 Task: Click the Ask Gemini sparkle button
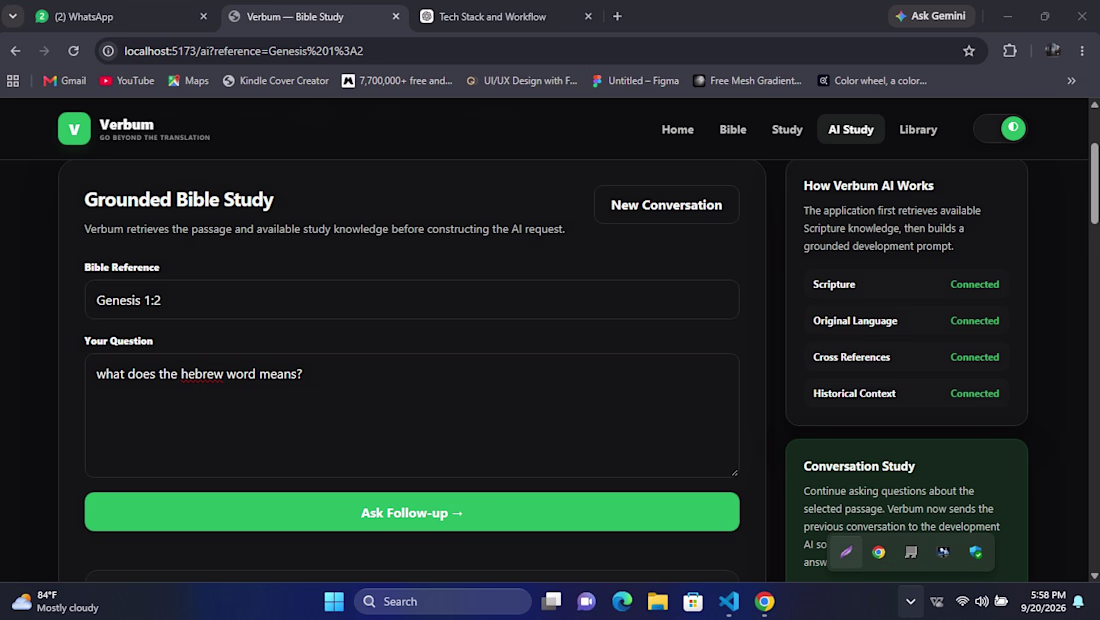(x=930, y=16)
